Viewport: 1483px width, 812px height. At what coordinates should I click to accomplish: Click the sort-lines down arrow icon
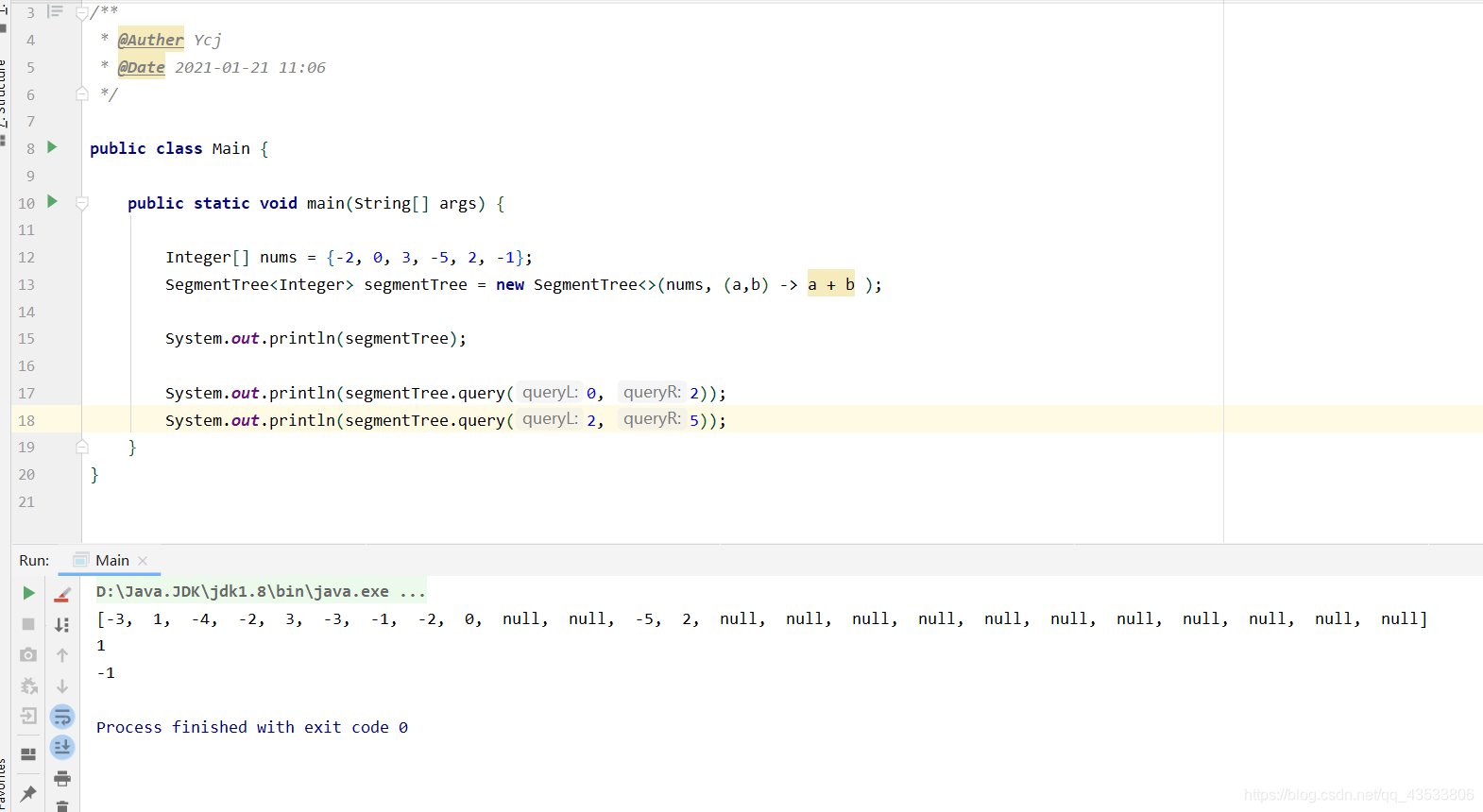click(62, 624)
